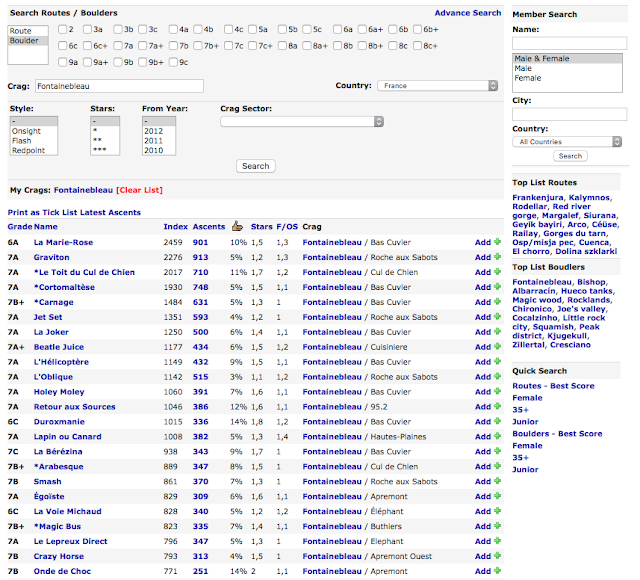Sort by the Index column header
640x580 pixels.
coord(176,227)
